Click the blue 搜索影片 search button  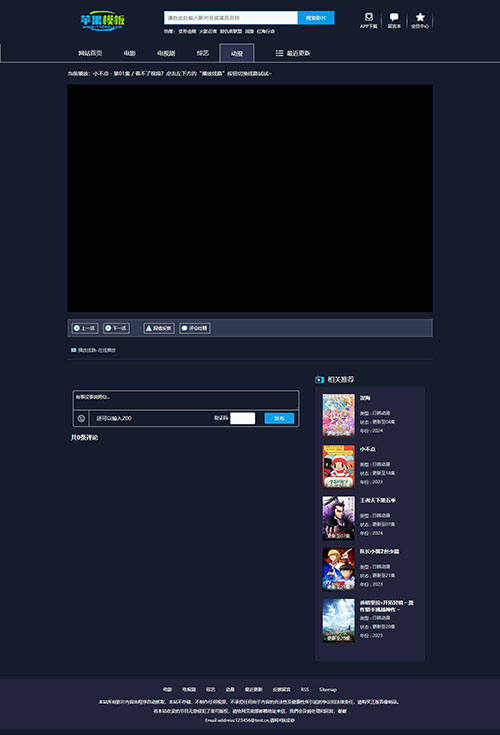[x=316, y=18]
